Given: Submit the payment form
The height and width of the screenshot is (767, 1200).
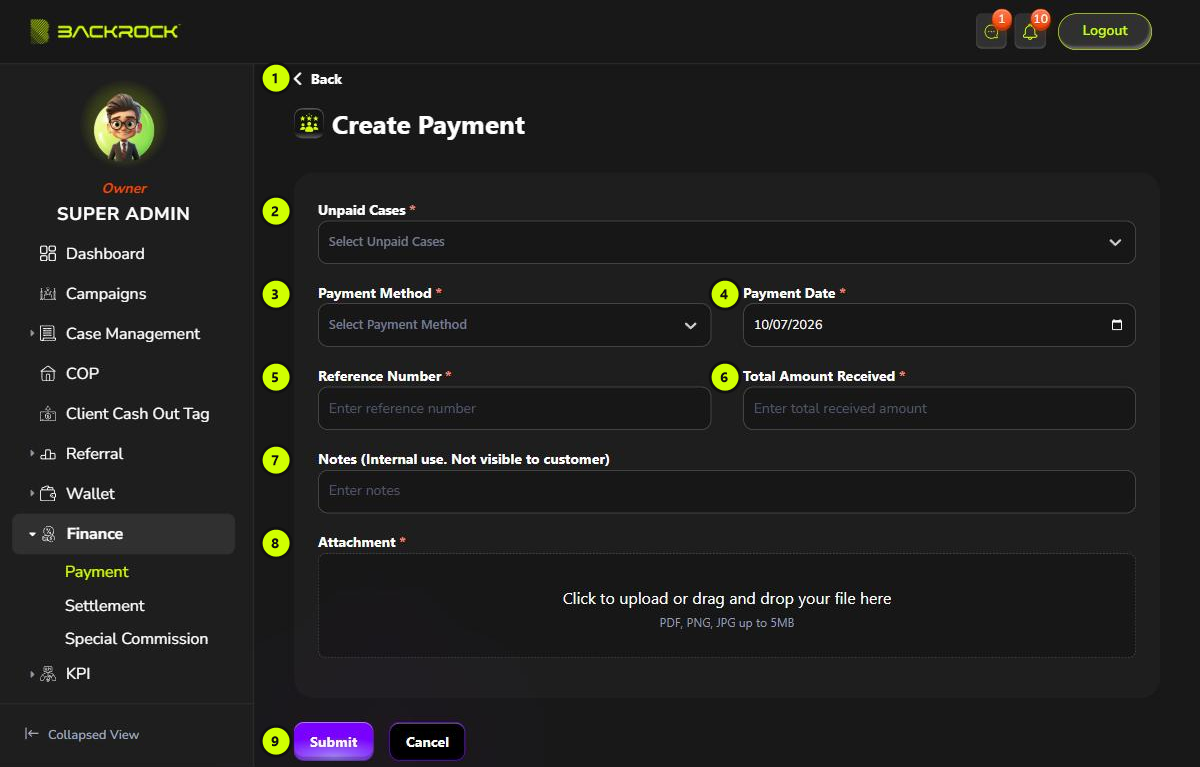Looking at the screenshot, I should (333, 742).
